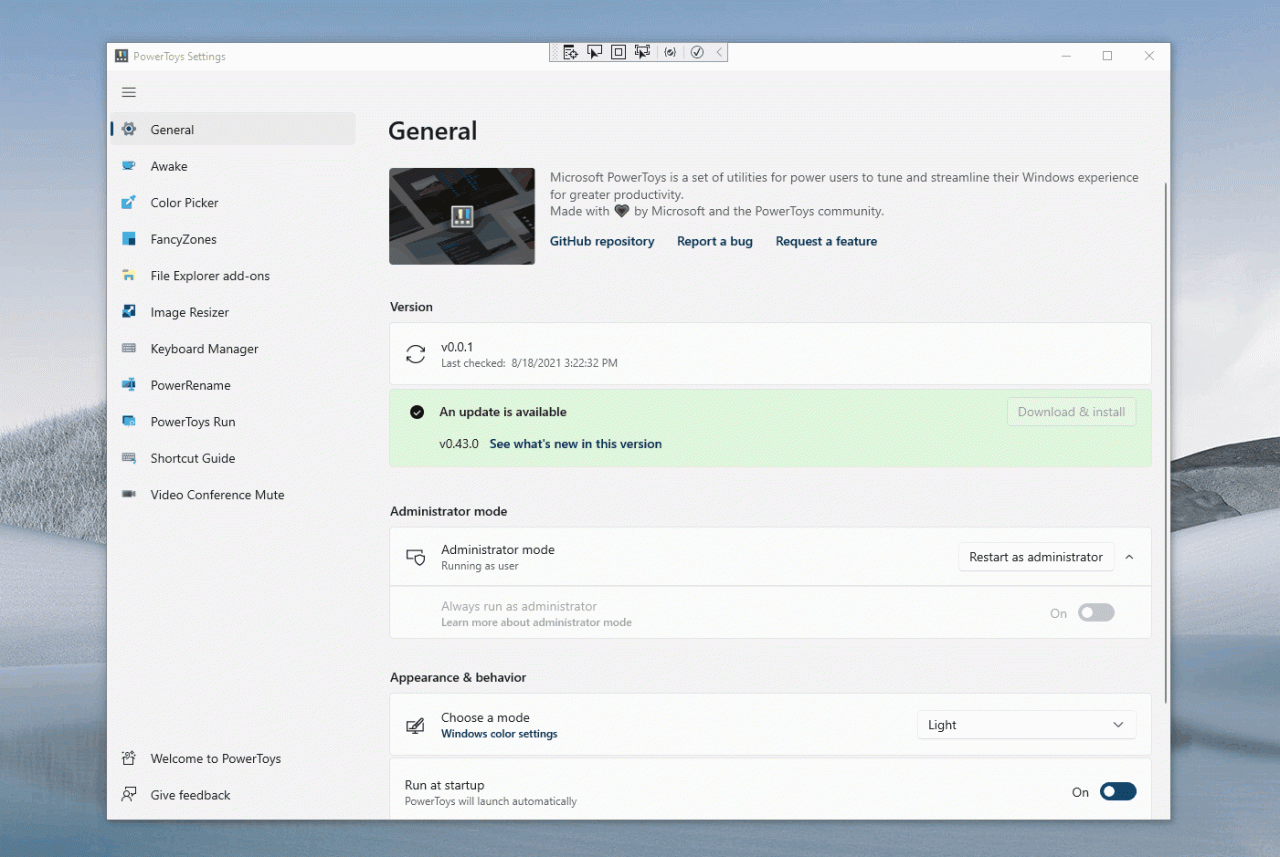The image size is (1280, 857).
Task: Click the PowerToys preview thumbnail image
Action: click(462, 216)
